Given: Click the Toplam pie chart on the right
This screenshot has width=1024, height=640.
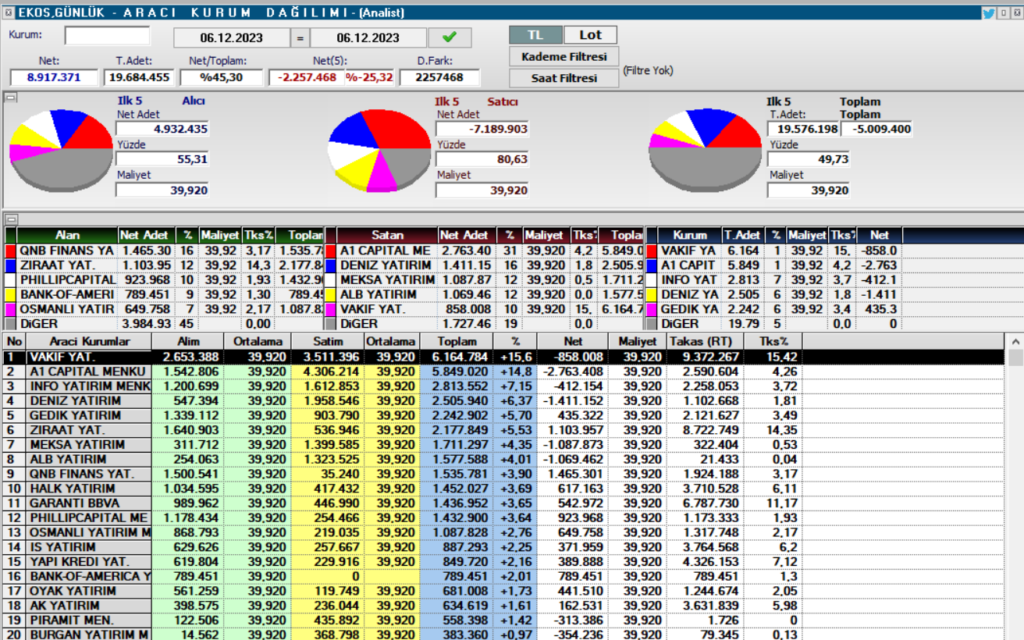Looking at the screenshot, I should pyautogui.click(x=706, y=145).
